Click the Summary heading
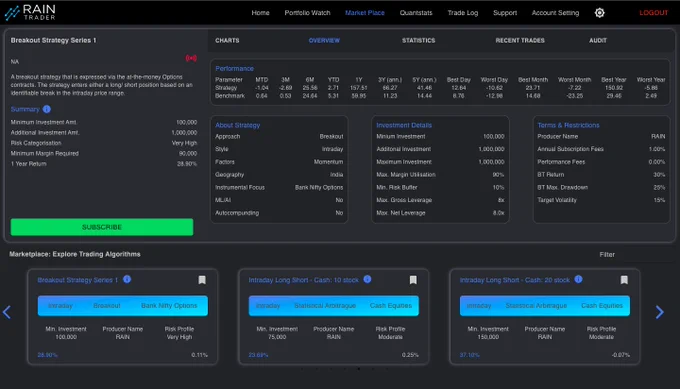The height and width of the screenshot is (389, 680). [25, 109]
